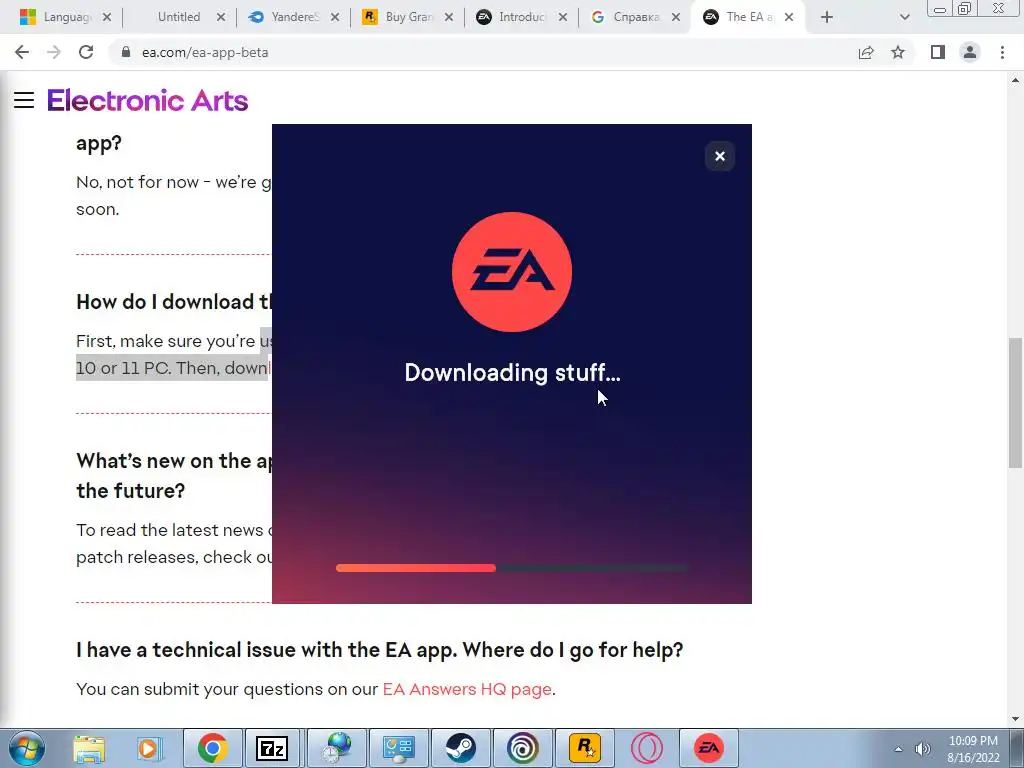Open the Chrome profile avatar
The height and width of the screenshot is (768, 1024).
970,52
